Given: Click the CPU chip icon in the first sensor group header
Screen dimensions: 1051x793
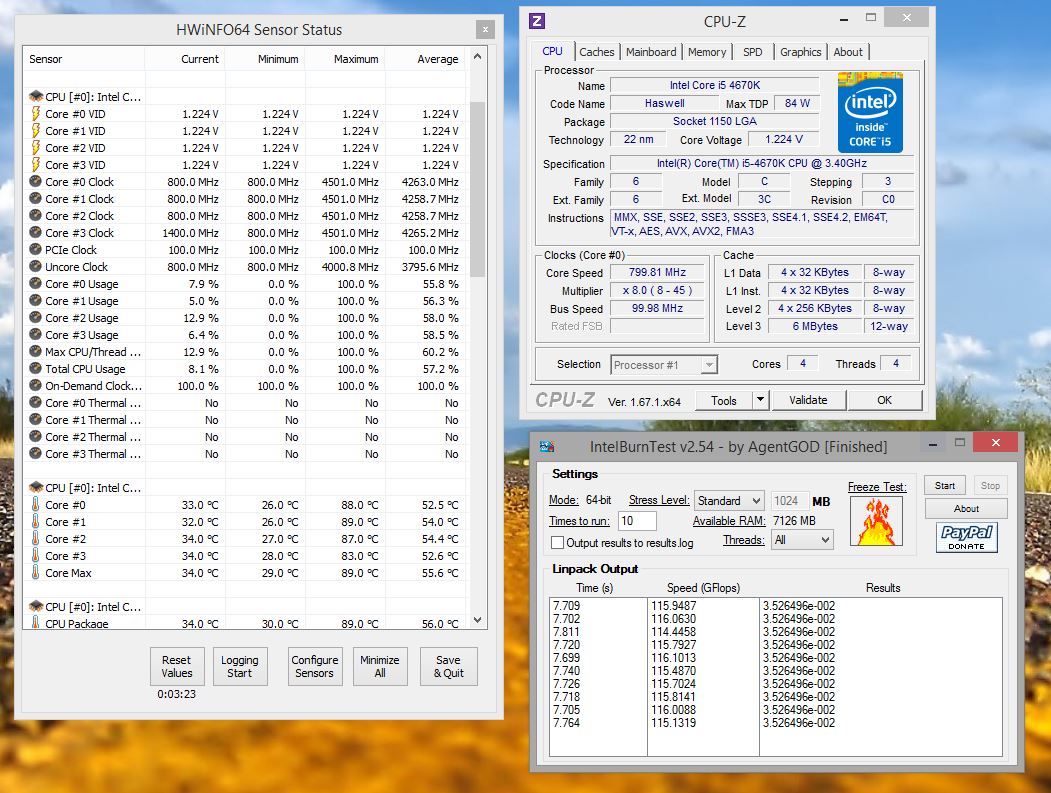Looking at the screenshot, I should (x=36, y=97).
